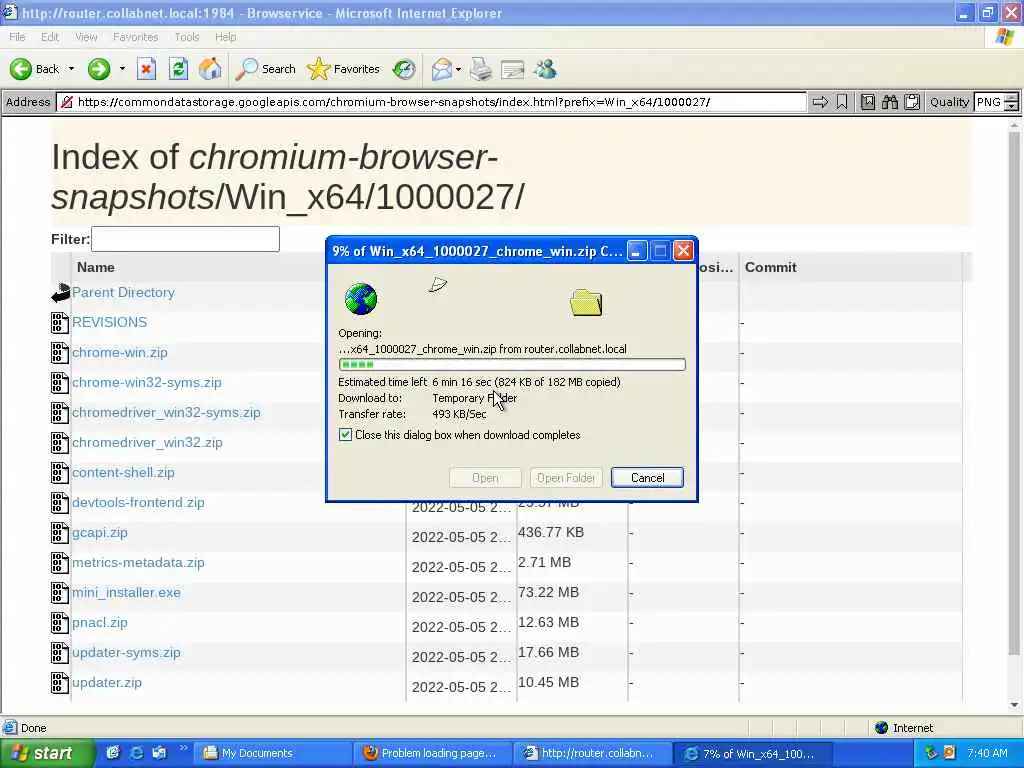Open the File menu
This screenshot has height=768, width=1024.
point(17,37)
